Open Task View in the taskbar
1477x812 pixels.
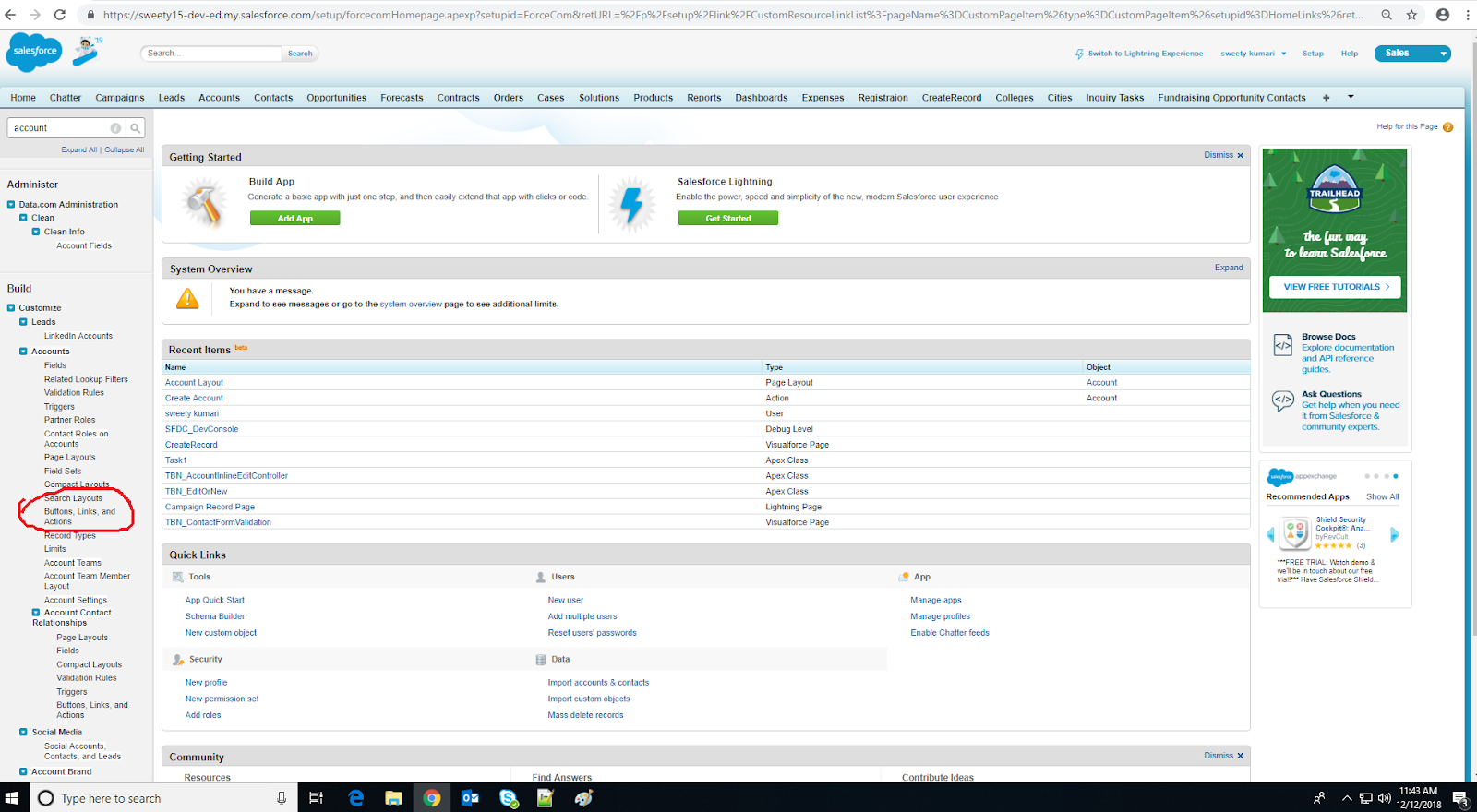316,798
